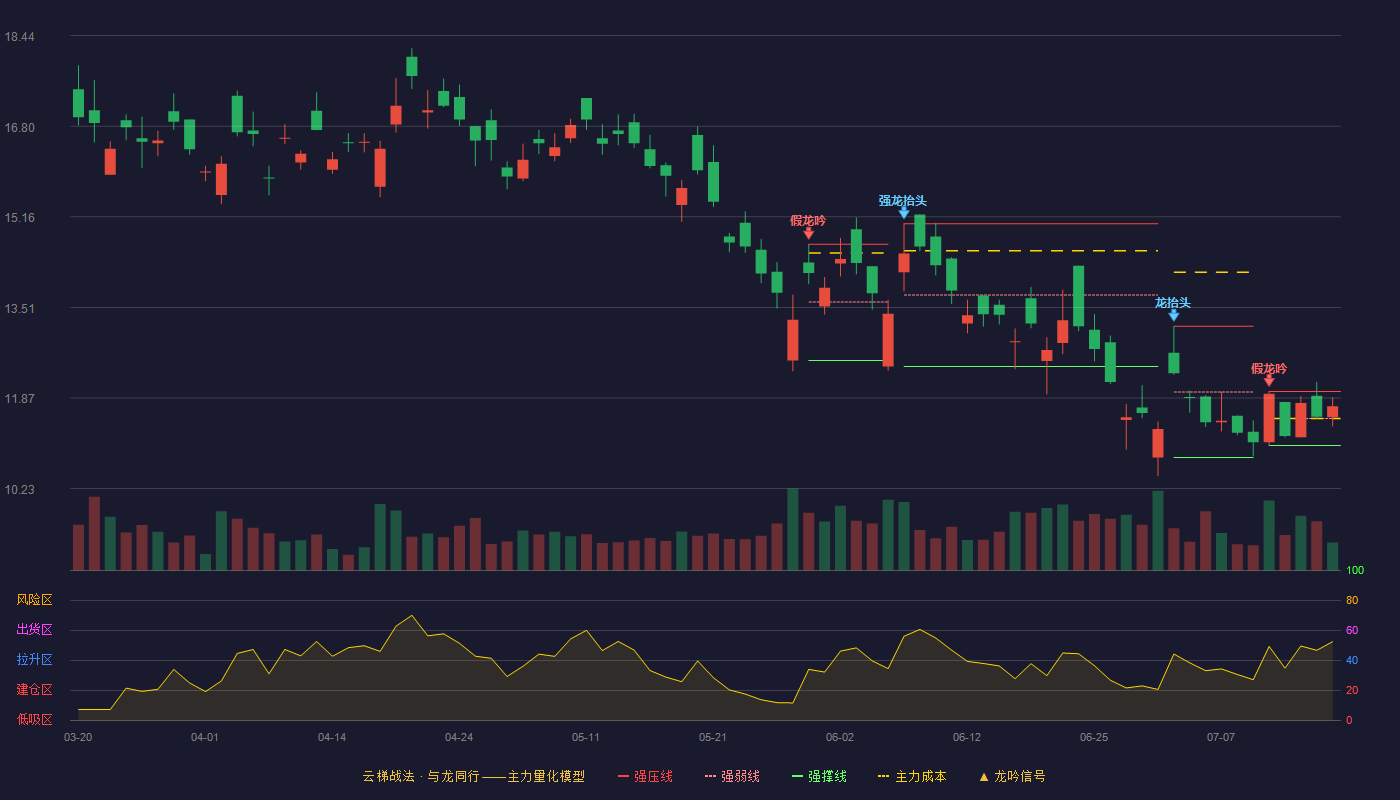Click the 06-02 date label
The height and width of the screenshot is (800, 1400).
tap(840, 737)
